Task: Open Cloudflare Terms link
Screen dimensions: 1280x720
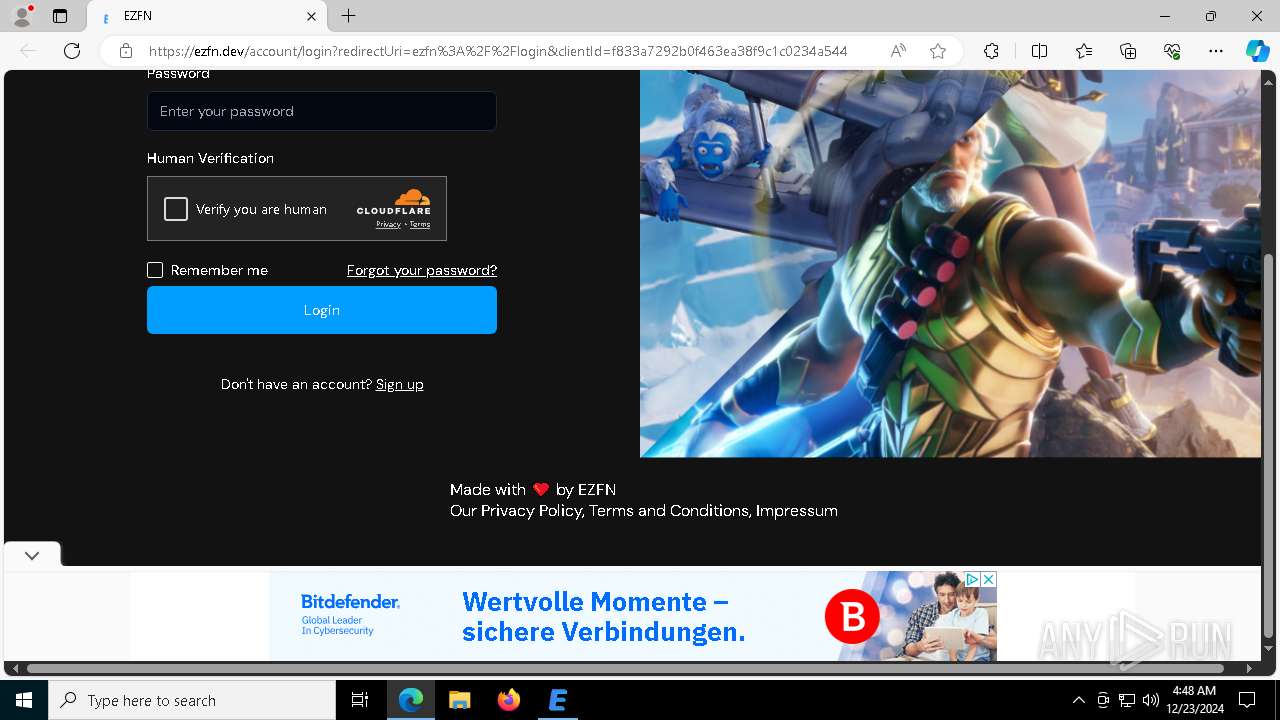Action: (x=420, y=225)
